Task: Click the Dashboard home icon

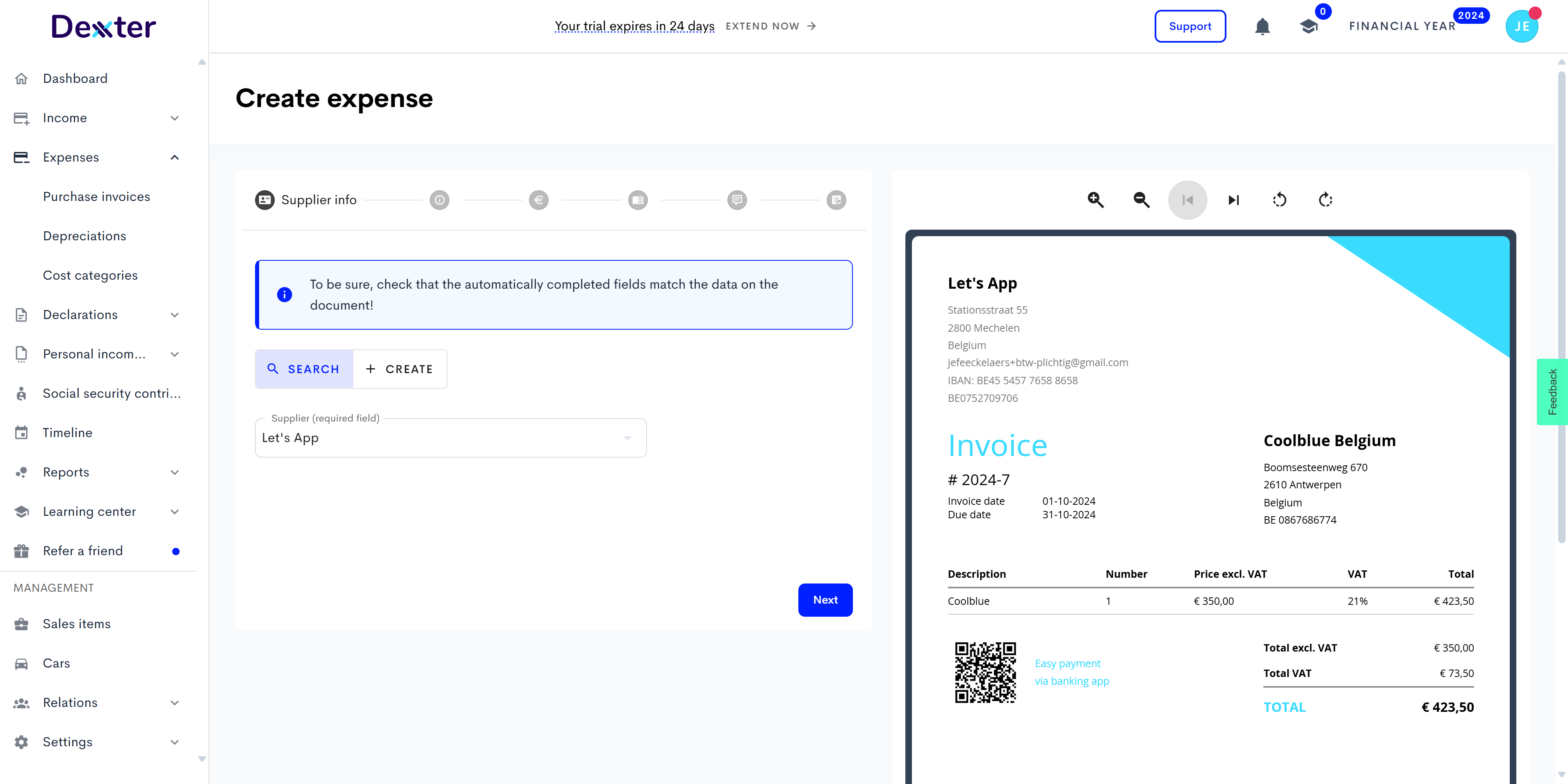Action: [21, 78]
